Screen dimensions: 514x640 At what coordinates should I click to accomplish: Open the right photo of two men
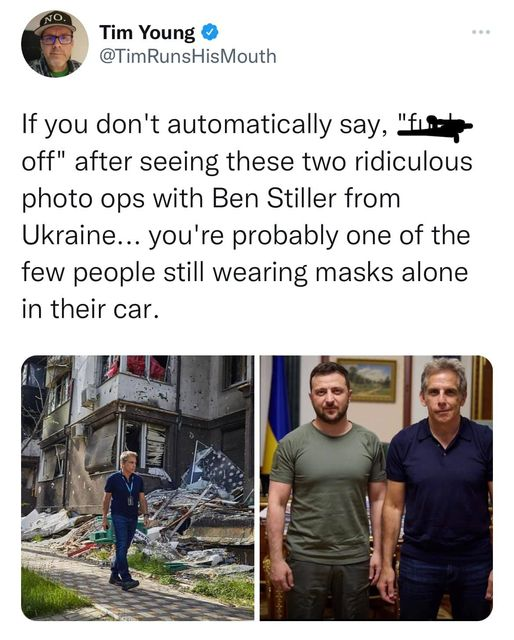click(x=376, y=488)
